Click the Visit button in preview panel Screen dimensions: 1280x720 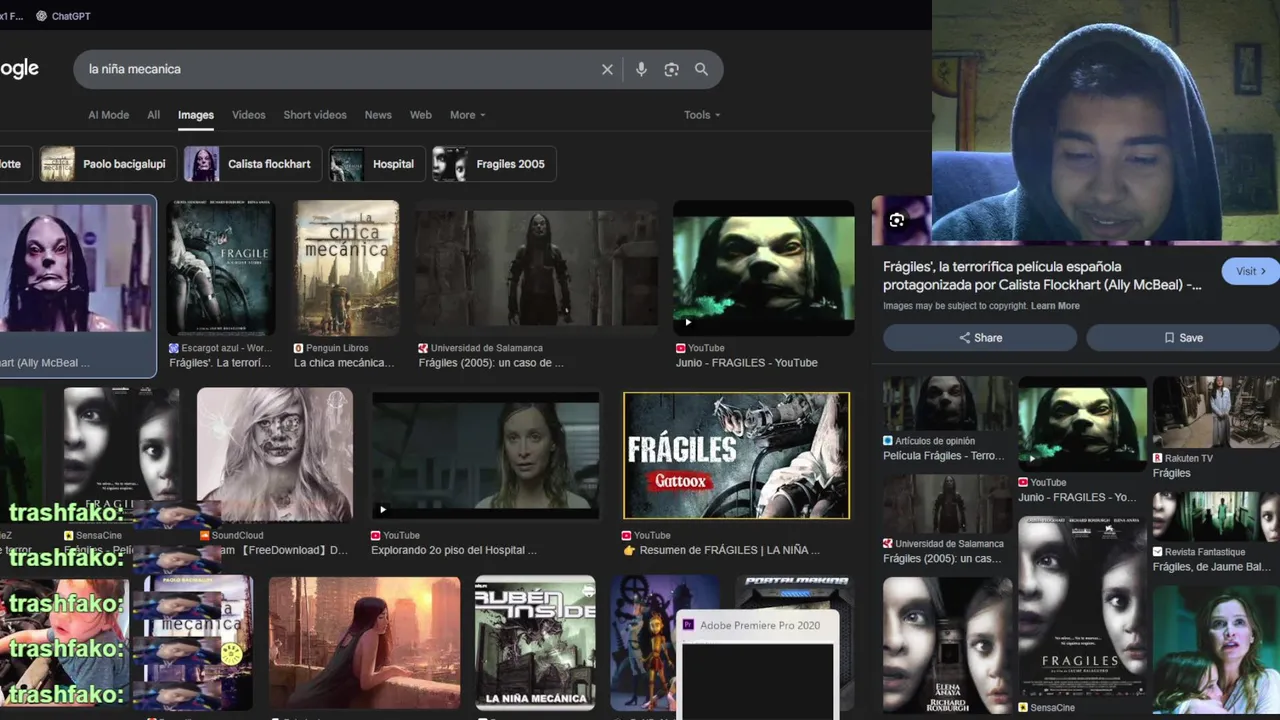tap(1250, 271)
